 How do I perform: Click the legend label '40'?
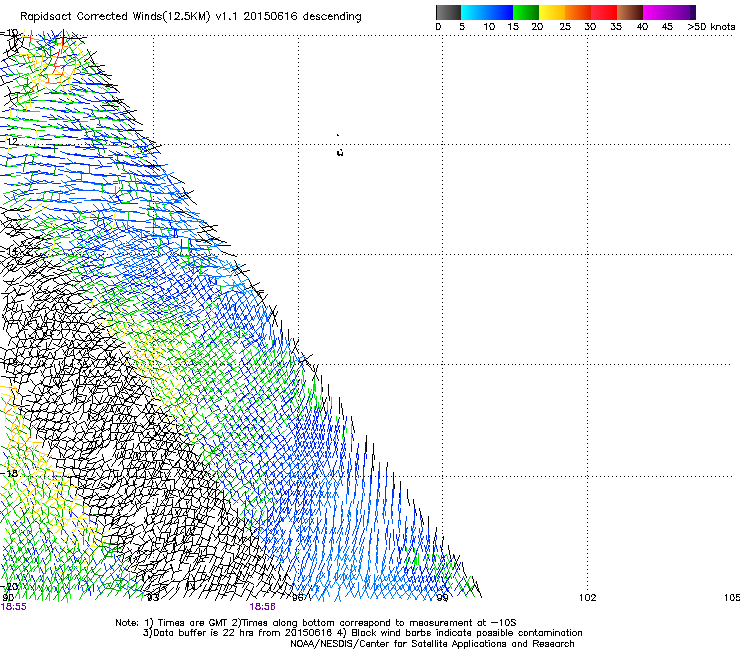coord(642,27)
